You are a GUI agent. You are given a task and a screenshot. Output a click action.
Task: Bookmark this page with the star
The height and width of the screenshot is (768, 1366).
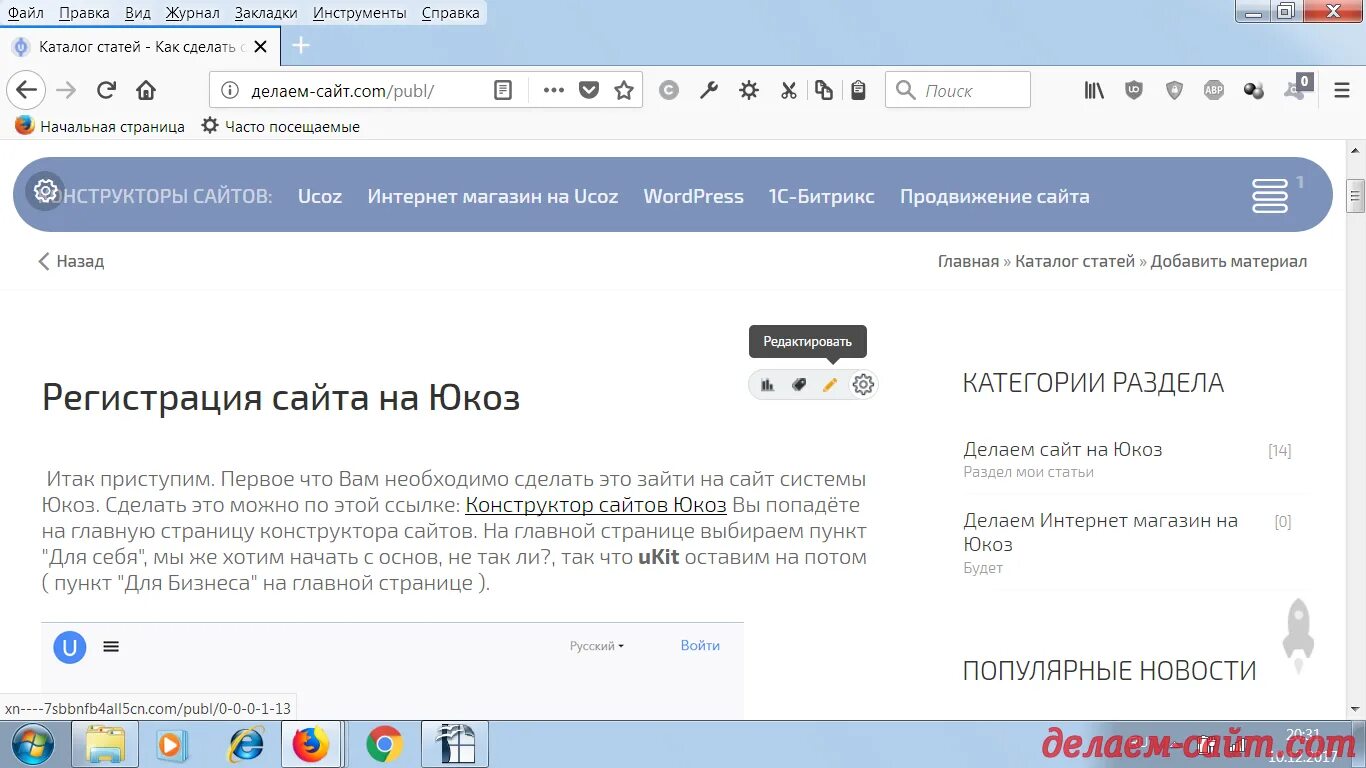[x=624, y=91]
